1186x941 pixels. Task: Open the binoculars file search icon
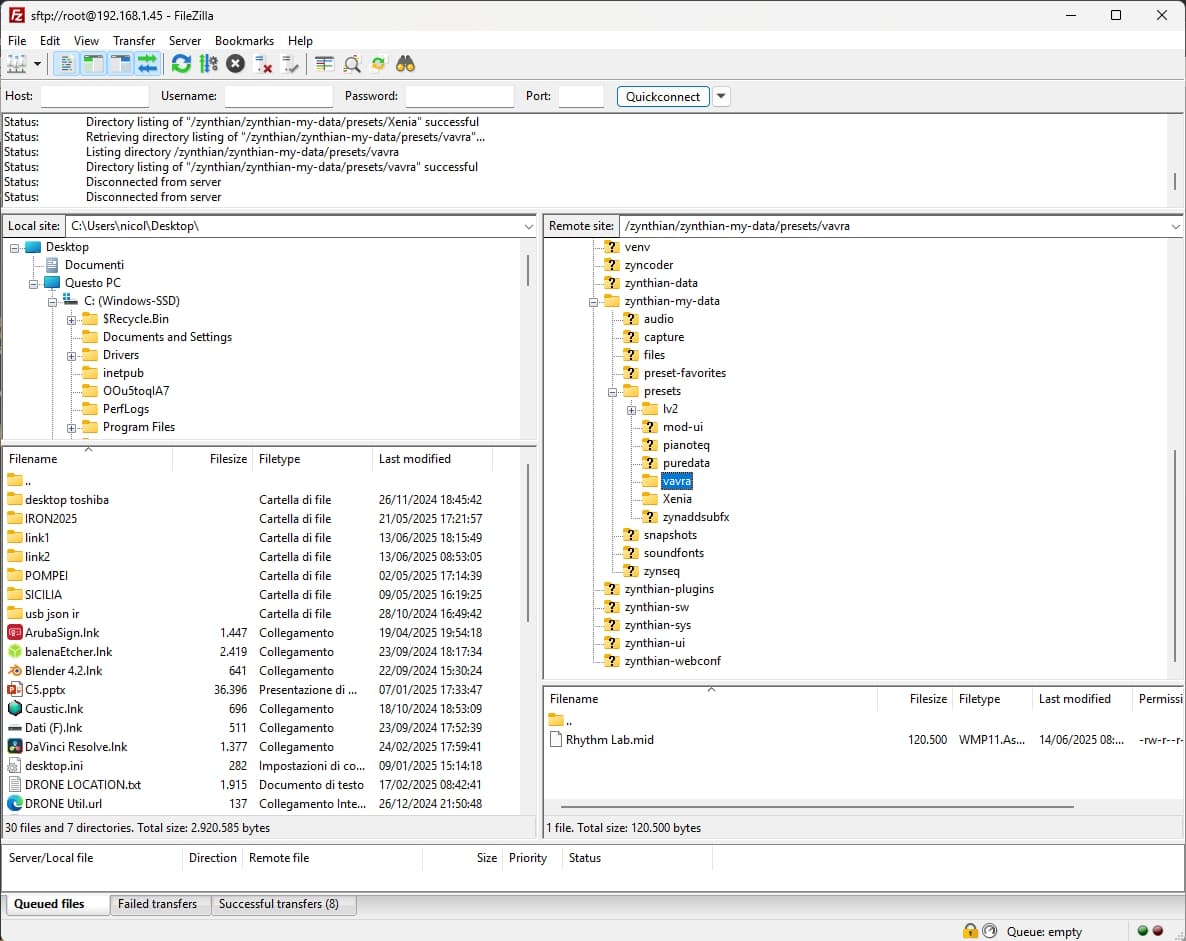coord(405,64)
